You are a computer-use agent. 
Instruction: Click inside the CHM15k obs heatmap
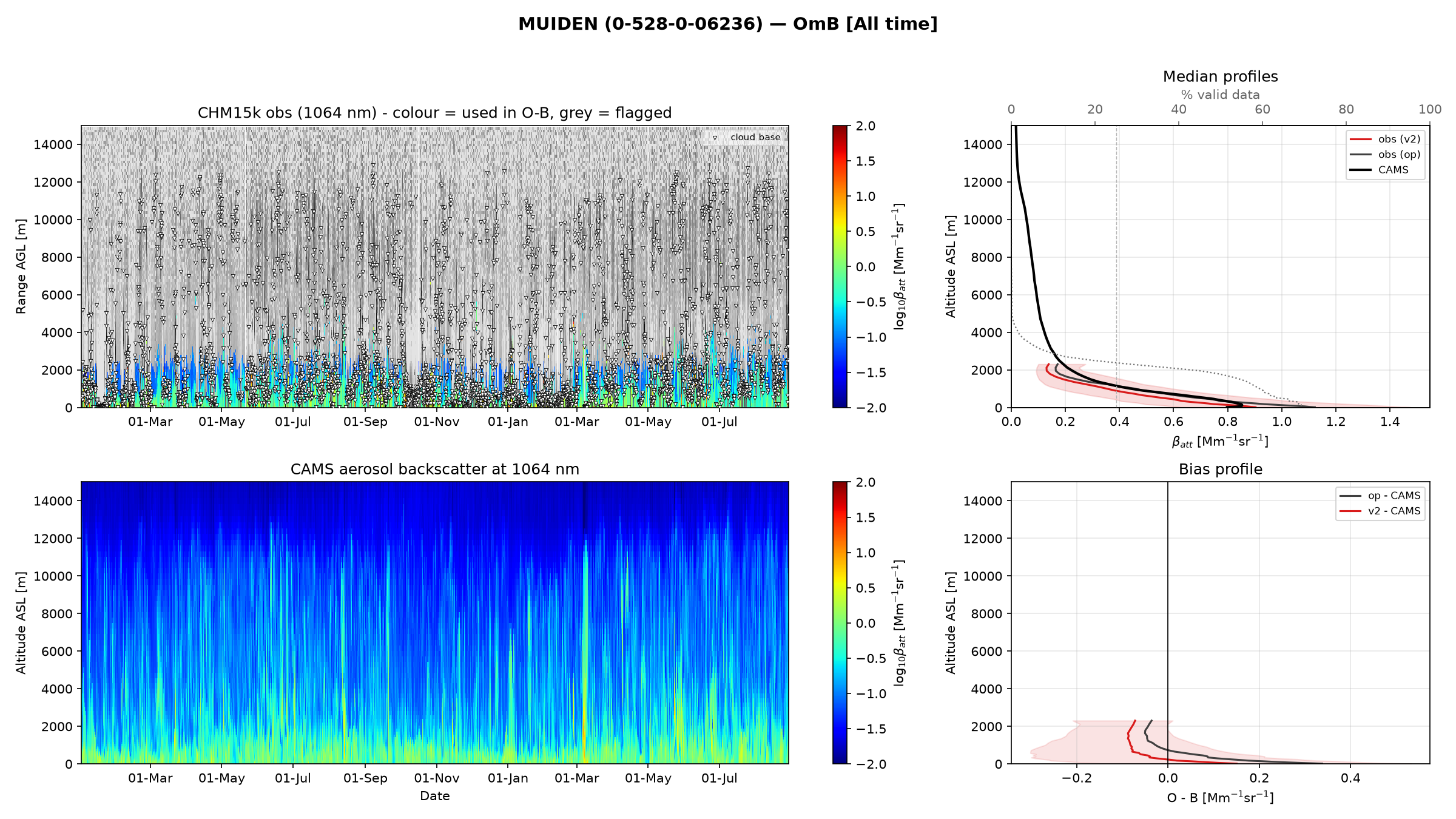pos(435,266)
